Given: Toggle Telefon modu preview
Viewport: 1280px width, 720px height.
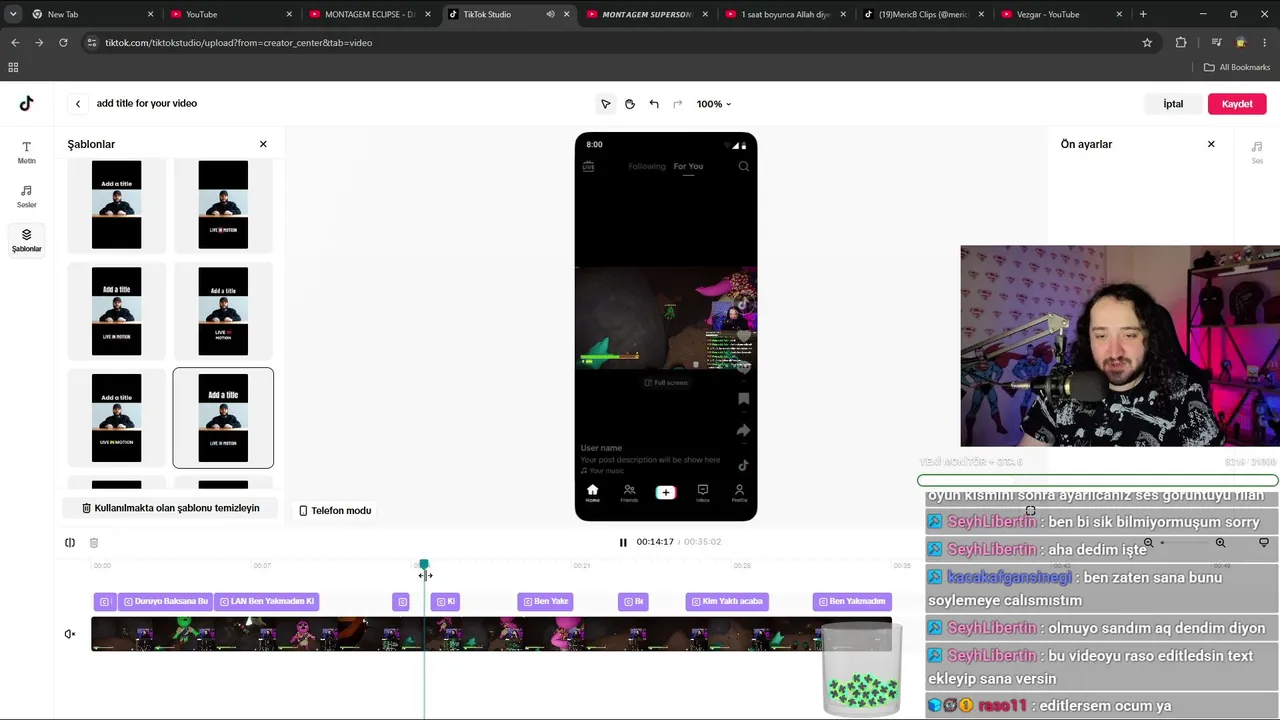Looking at the screenshot, I should pyautogui.click(x=335, y=510).
